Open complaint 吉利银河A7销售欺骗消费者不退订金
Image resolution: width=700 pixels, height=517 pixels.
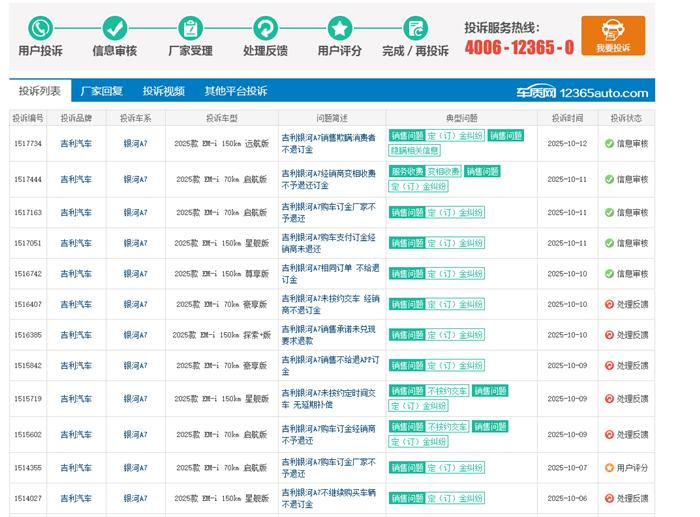pos(328,143)
